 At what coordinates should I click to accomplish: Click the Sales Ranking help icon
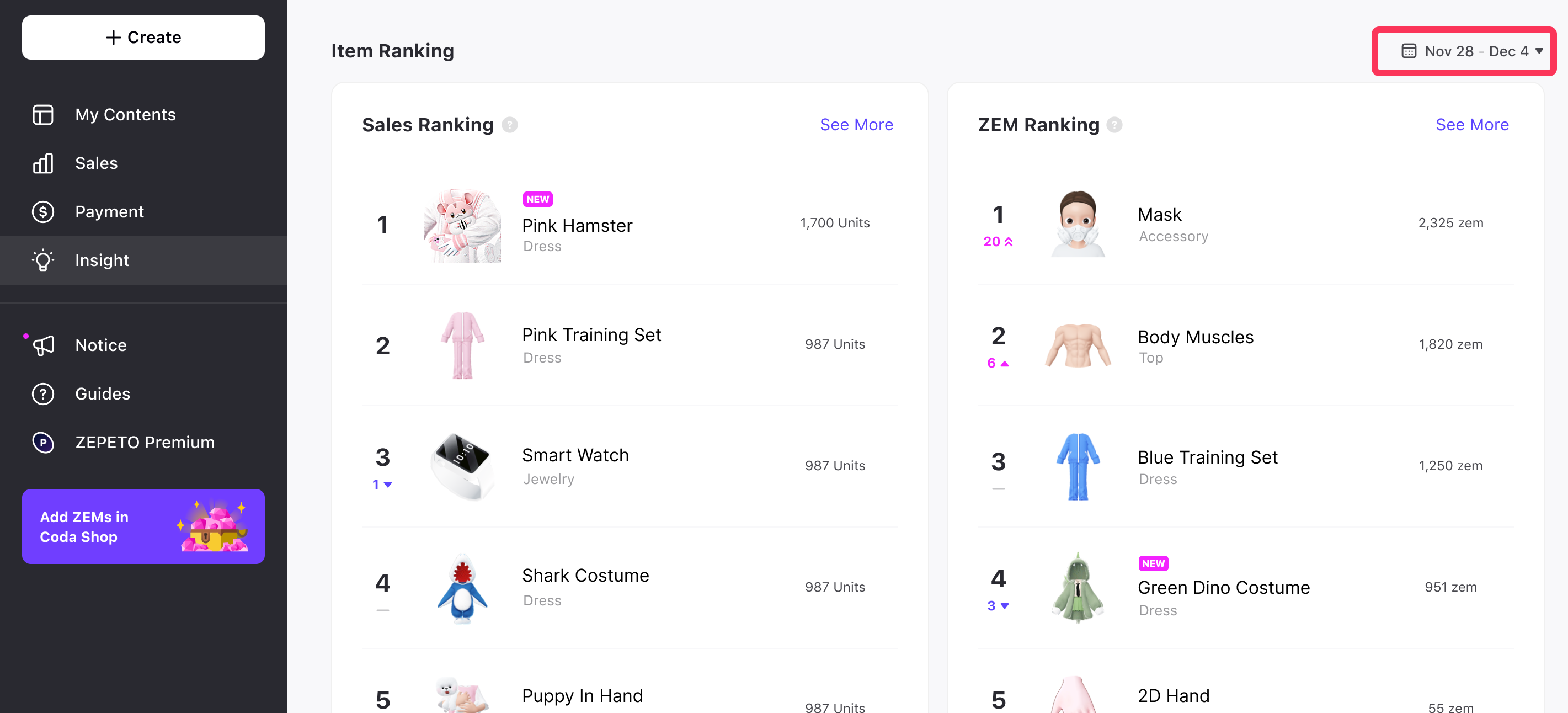[x=509, y=125]
